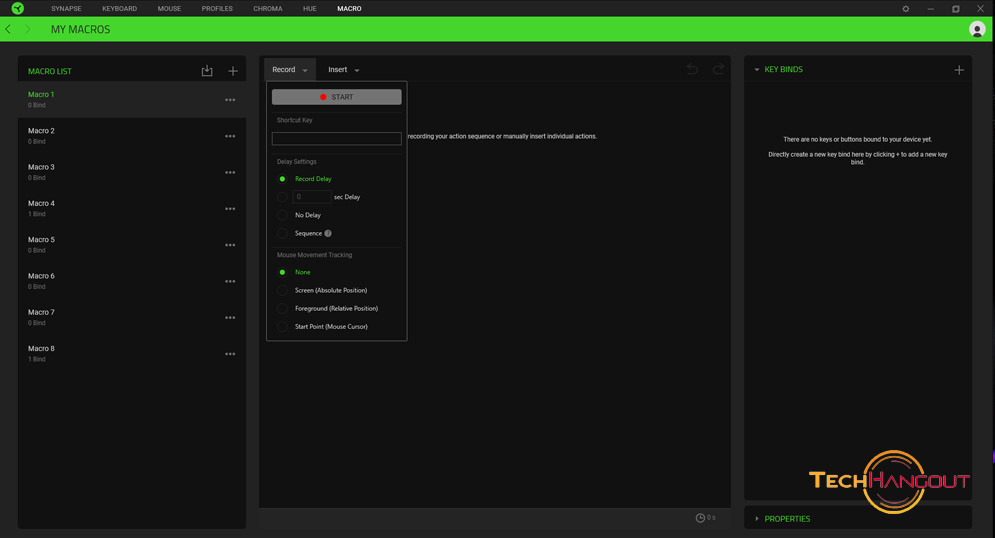Viewport: 995px width, 538px height.
Task: Select Macro 1 in the list
Action: pyautogui.click(x=132, y=99)
